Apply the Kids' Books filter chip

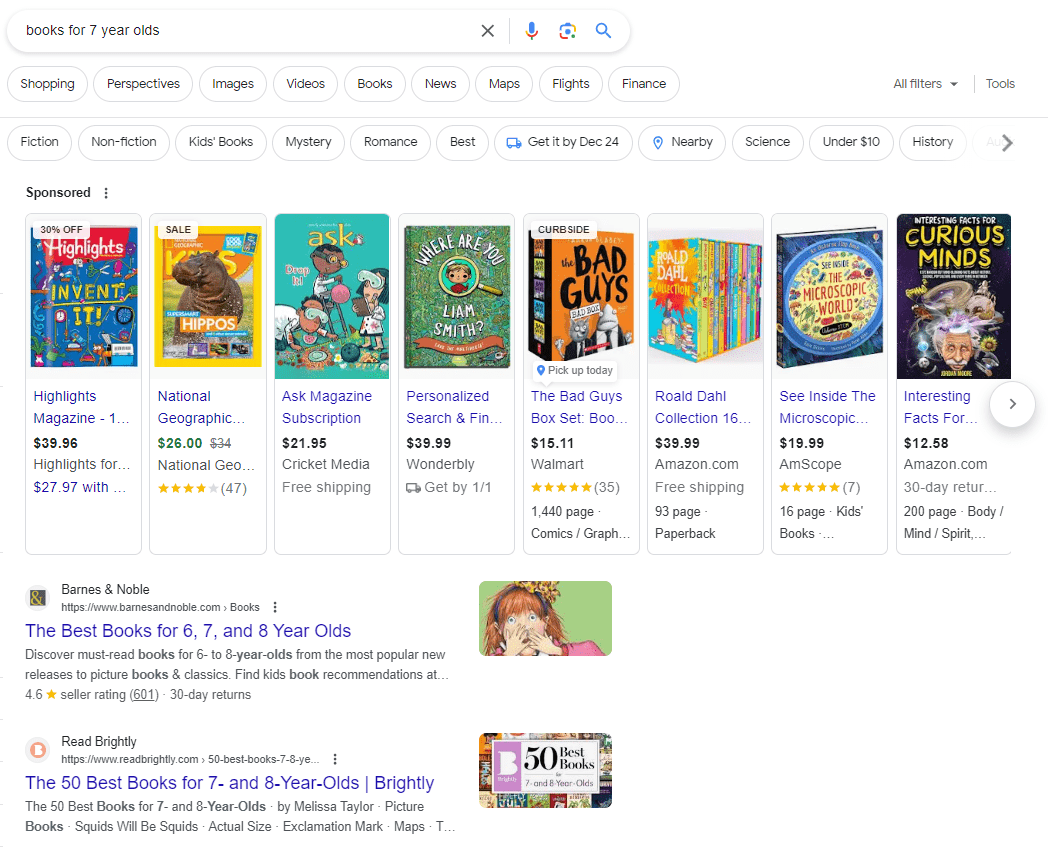[221, 142]
